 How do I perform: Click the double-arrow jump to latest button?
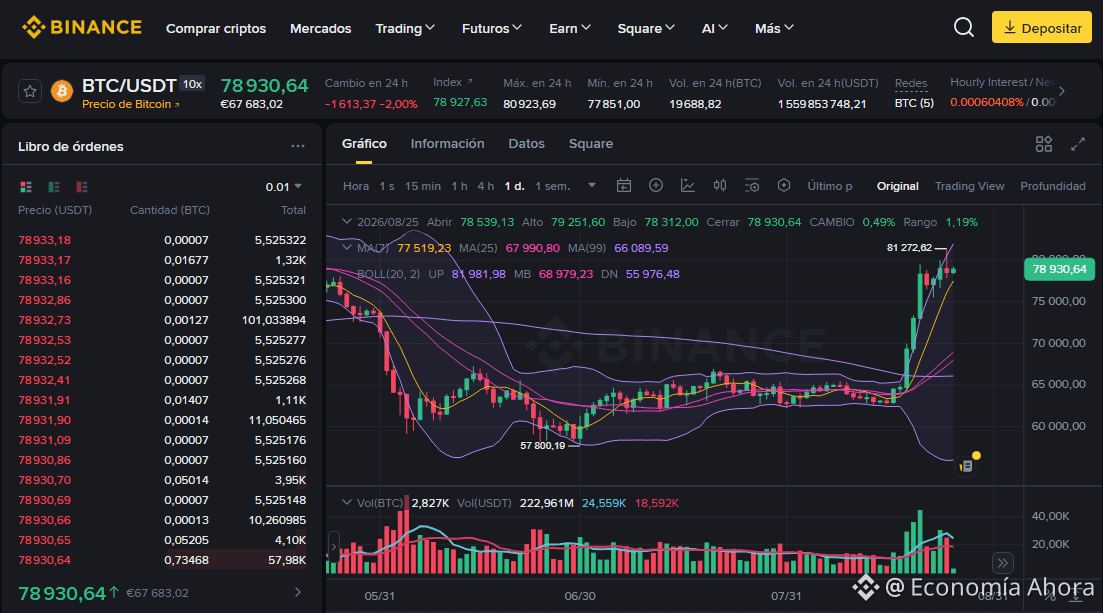click(x=1002, y=563)
